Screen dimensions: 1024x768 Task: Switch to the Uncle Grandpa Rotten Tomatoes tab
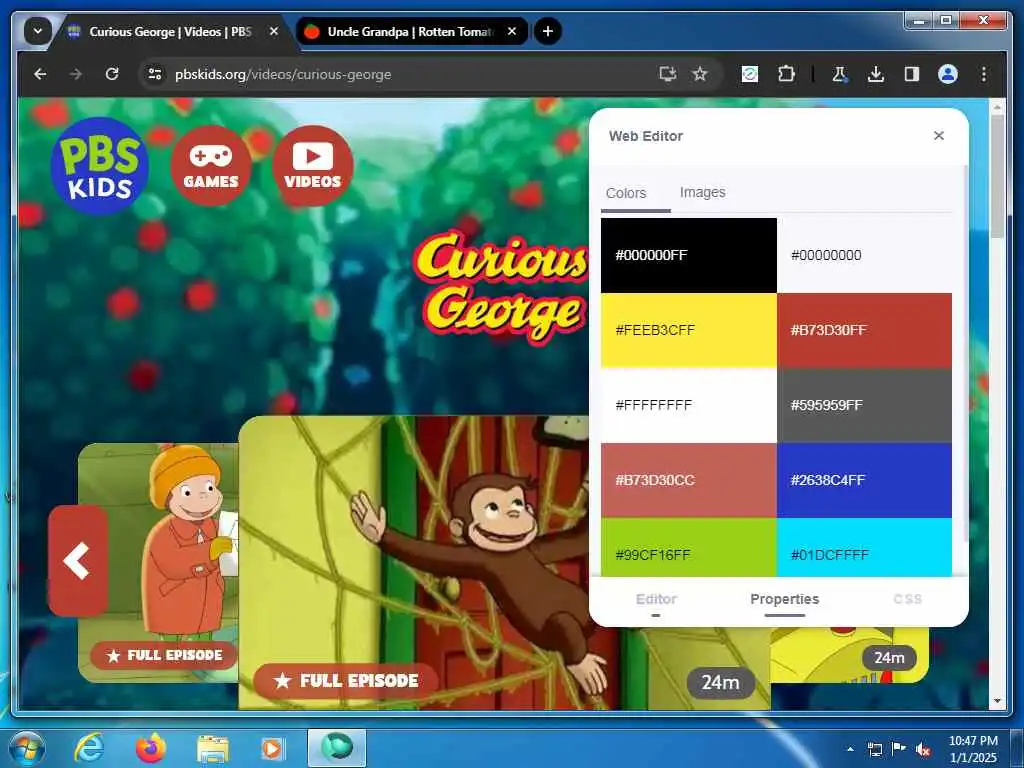point(408,31)
